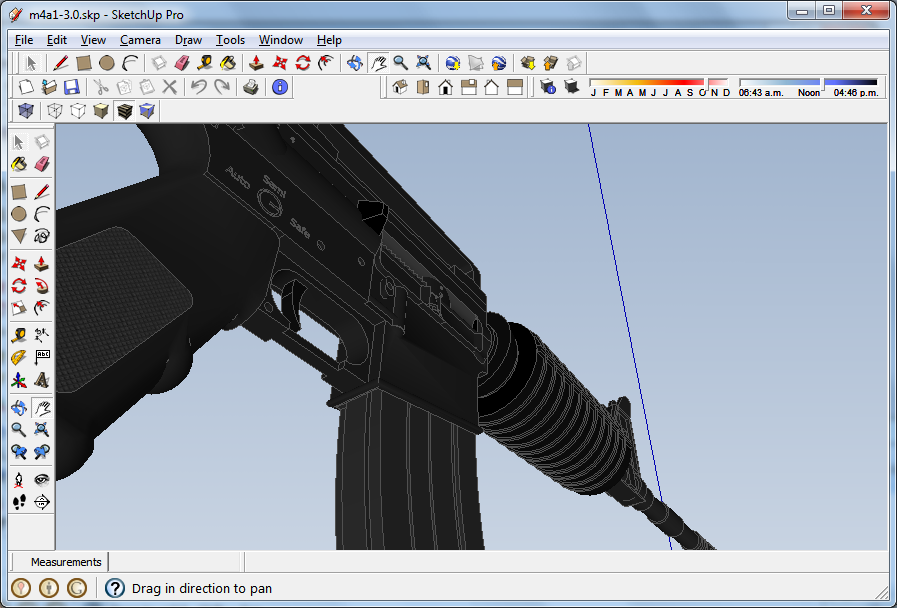Screen dimensions: 897x608
Task: Open the Draw menu
Action: 188,40
